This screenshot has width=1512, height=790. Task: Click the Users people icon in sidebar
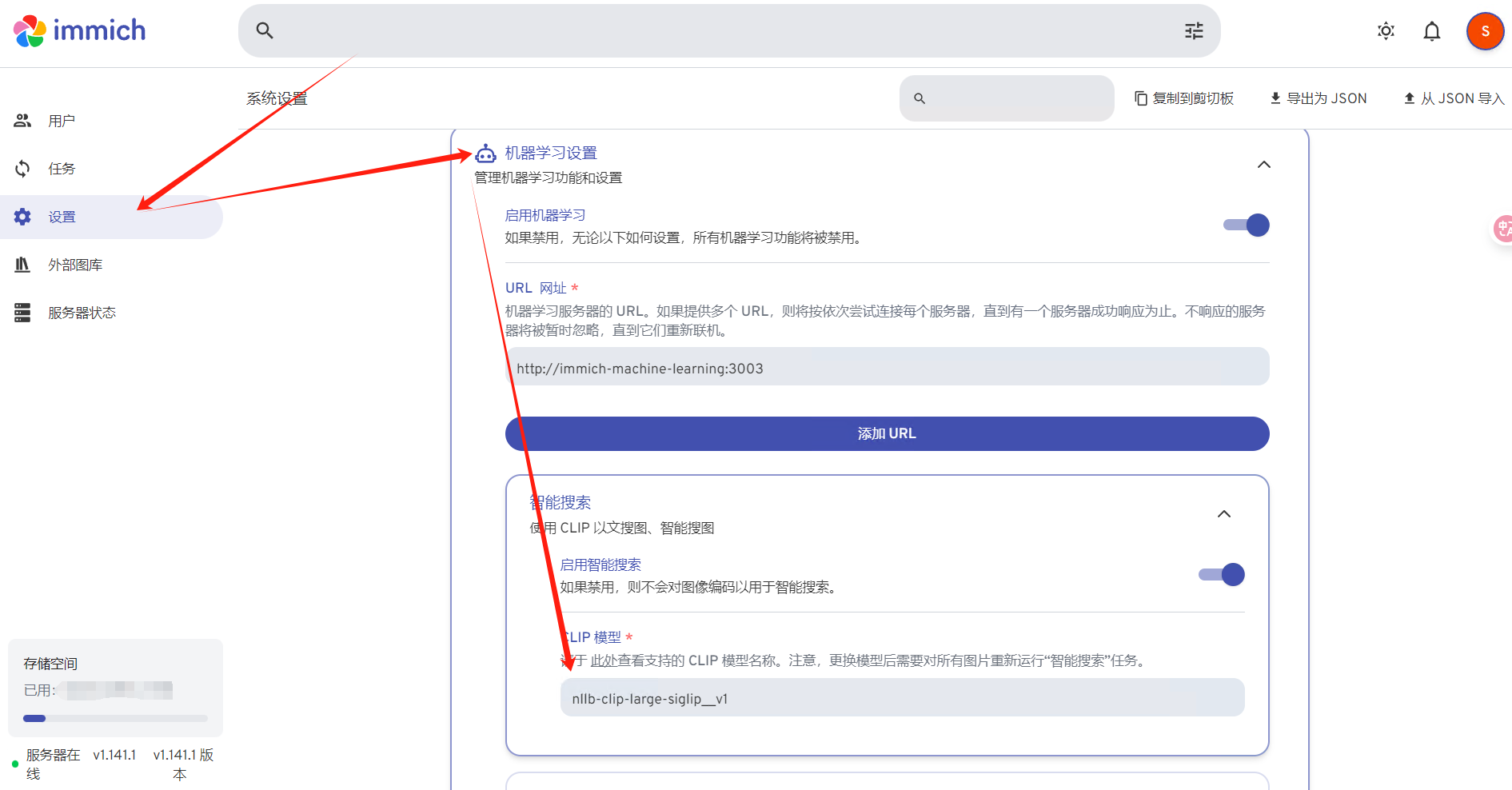coord(22,121)
